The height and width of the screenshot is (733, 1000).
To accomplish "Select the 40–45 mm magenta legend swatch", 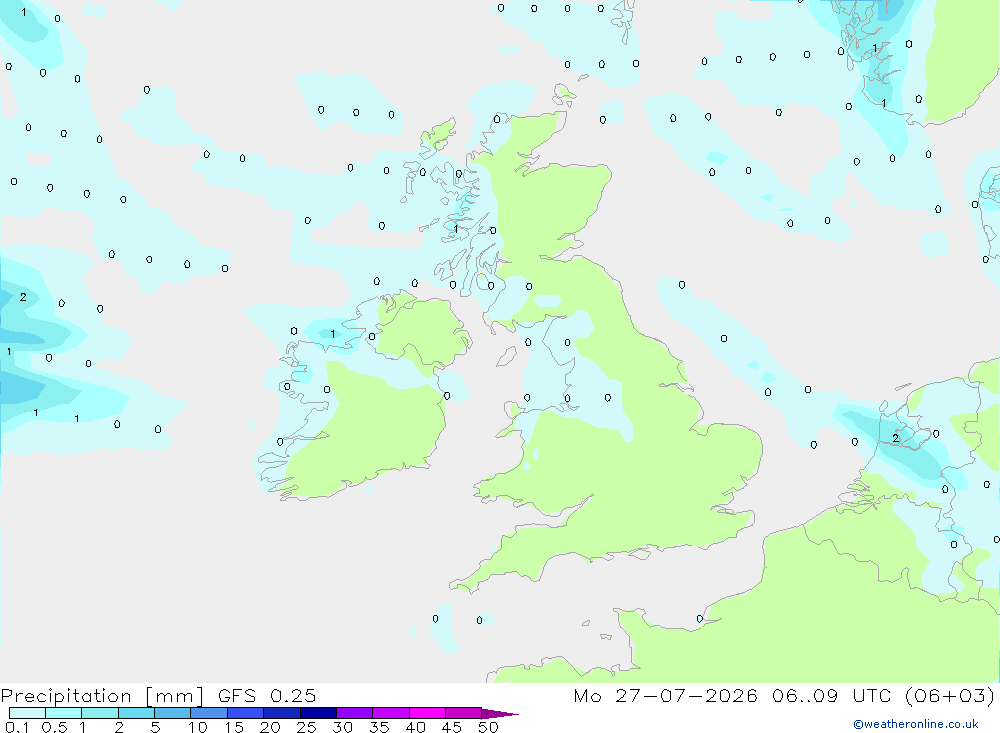I will pyautogui.click(x=427, y=713).
